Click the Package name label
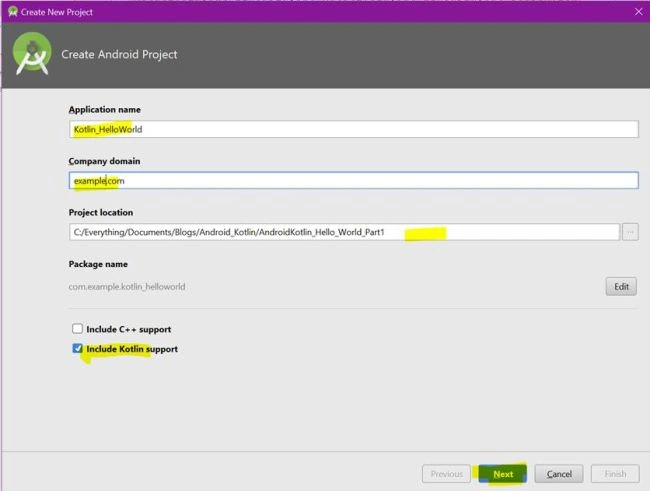This screenshot has width=650, height=491. 98,264
